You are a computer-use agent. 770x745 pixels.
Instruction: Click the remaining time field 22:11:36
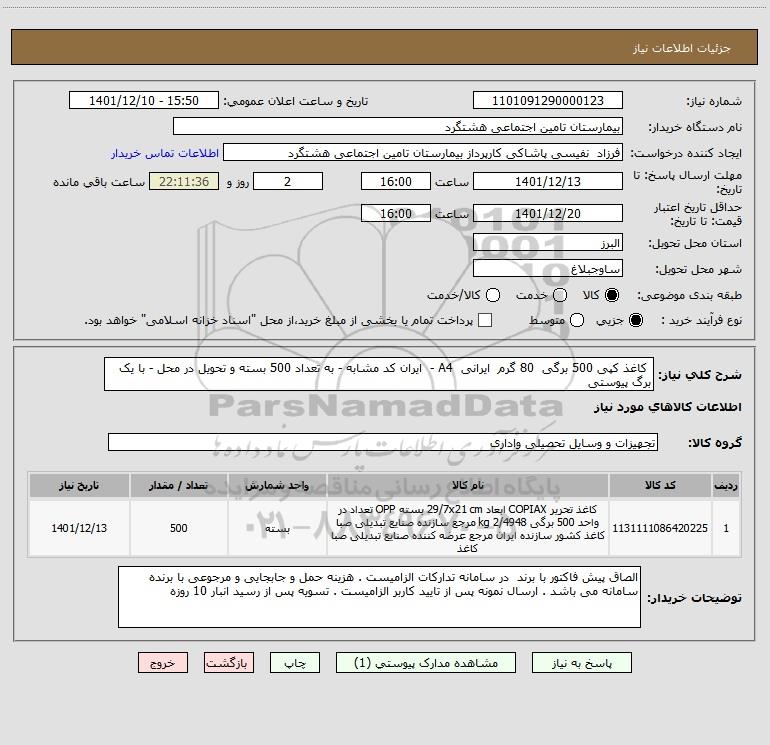[184, 182]
